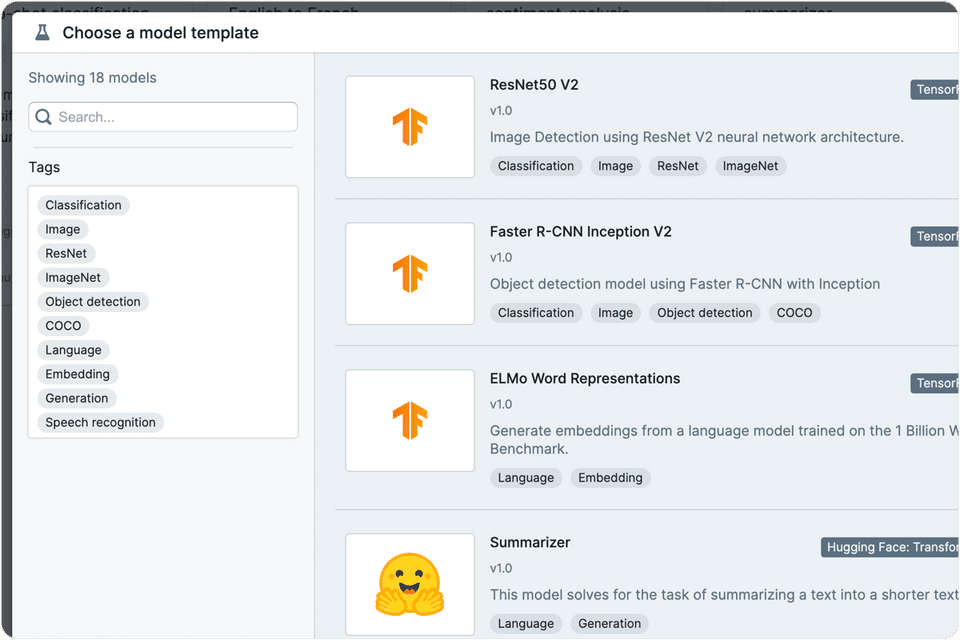Select the ELMo Word Representations TensorFlow thumbnail

click(x=410, y=421)
